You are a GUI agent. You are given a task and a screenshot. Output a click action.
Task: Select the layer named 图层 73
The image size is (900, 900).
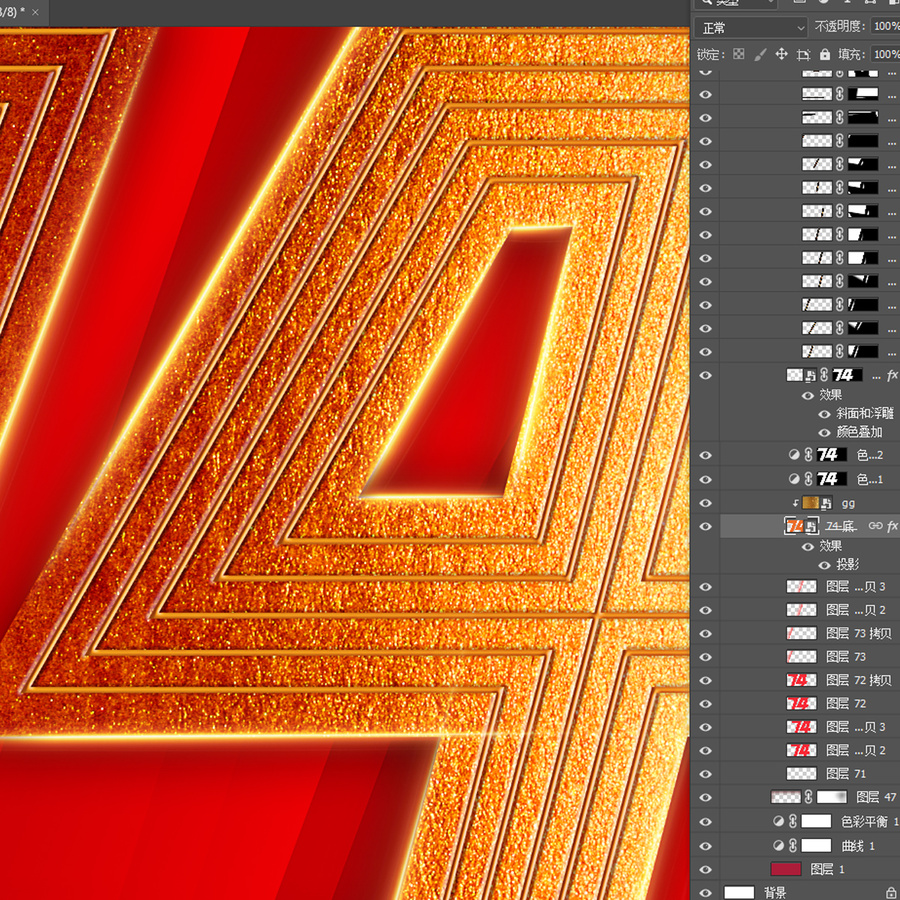coord(845,657)
